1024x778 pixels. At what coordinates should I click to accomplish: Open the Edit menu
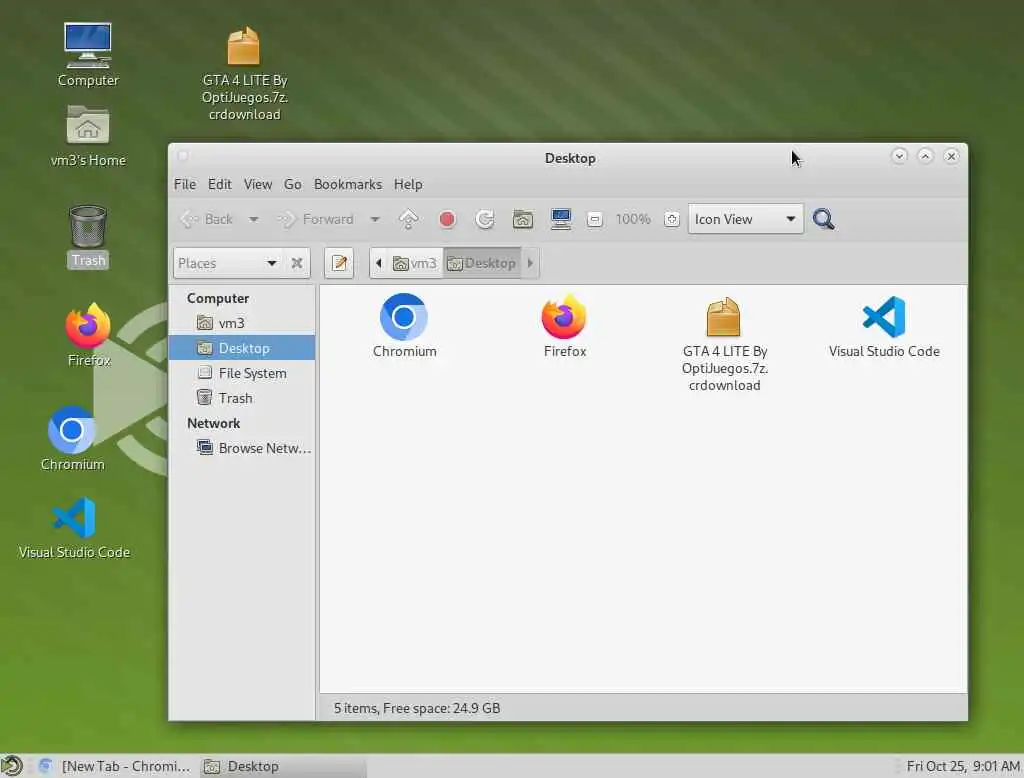[x=219, y=185]
